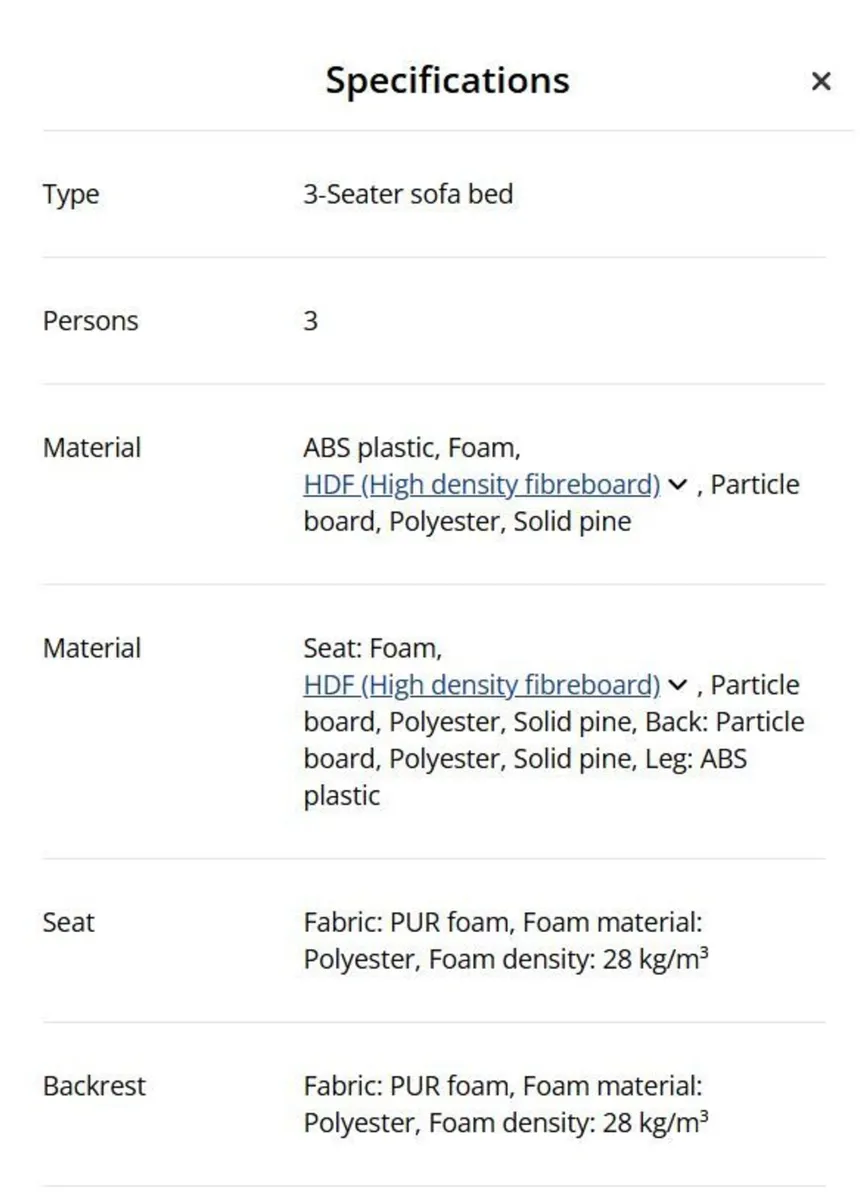Expand the HDF chevron in second Material row
Viewport: 860px width, 1200px height.
click(676, 685)
